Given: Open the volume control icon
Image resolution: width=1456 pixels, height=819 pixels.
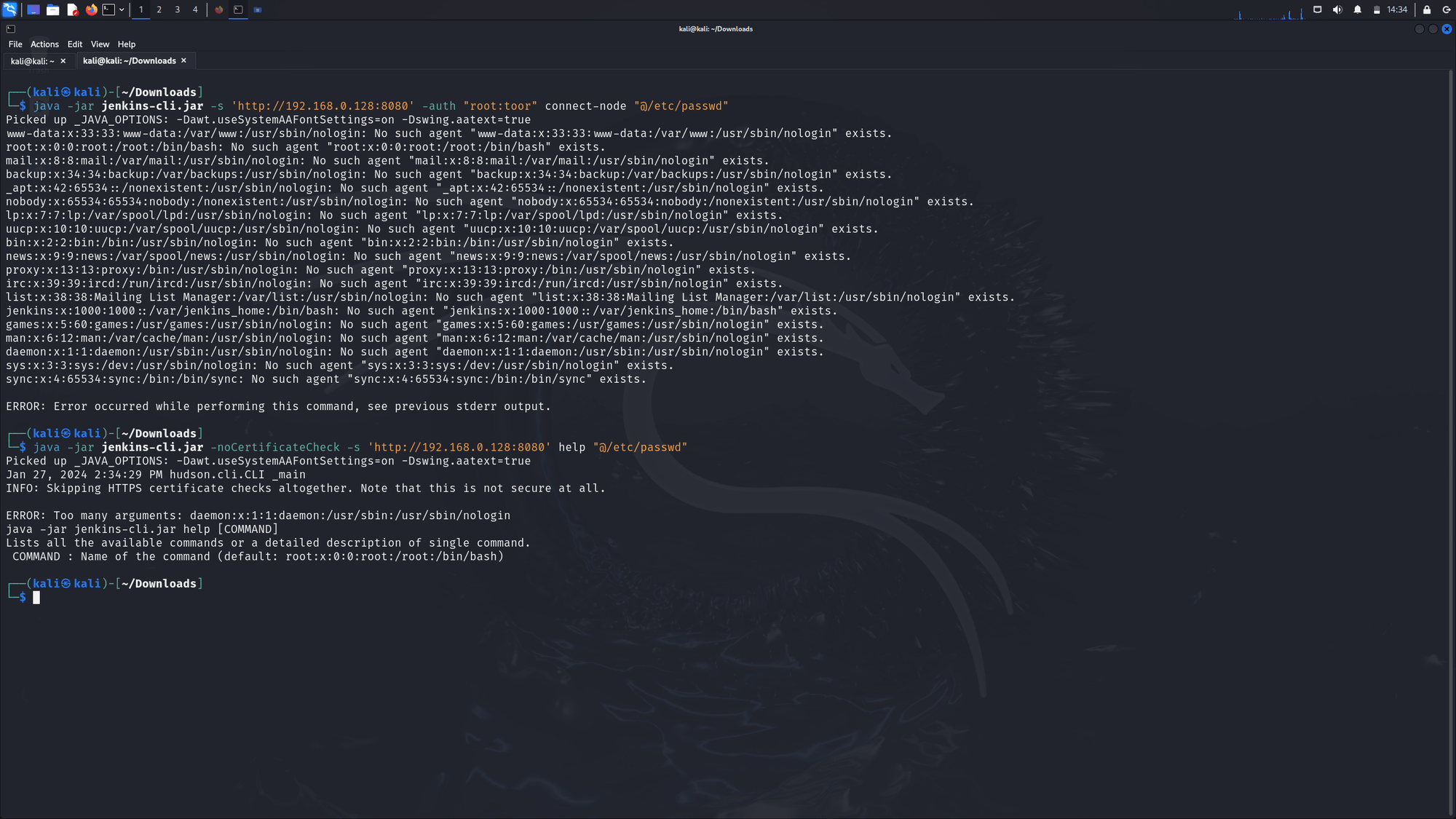Looking at the screenshot, I should 1337,9.
